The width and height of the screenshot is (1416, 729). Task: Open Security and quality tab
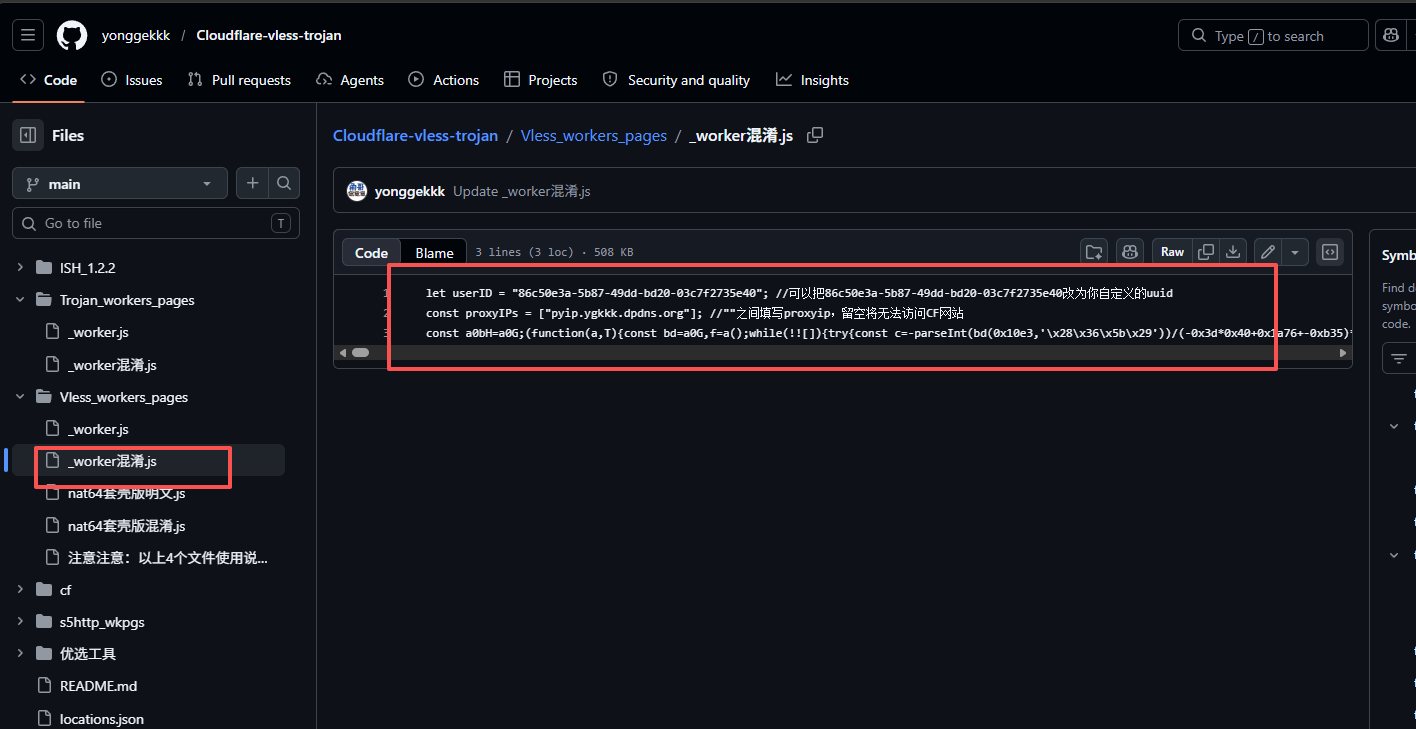(x=676, y=80)
